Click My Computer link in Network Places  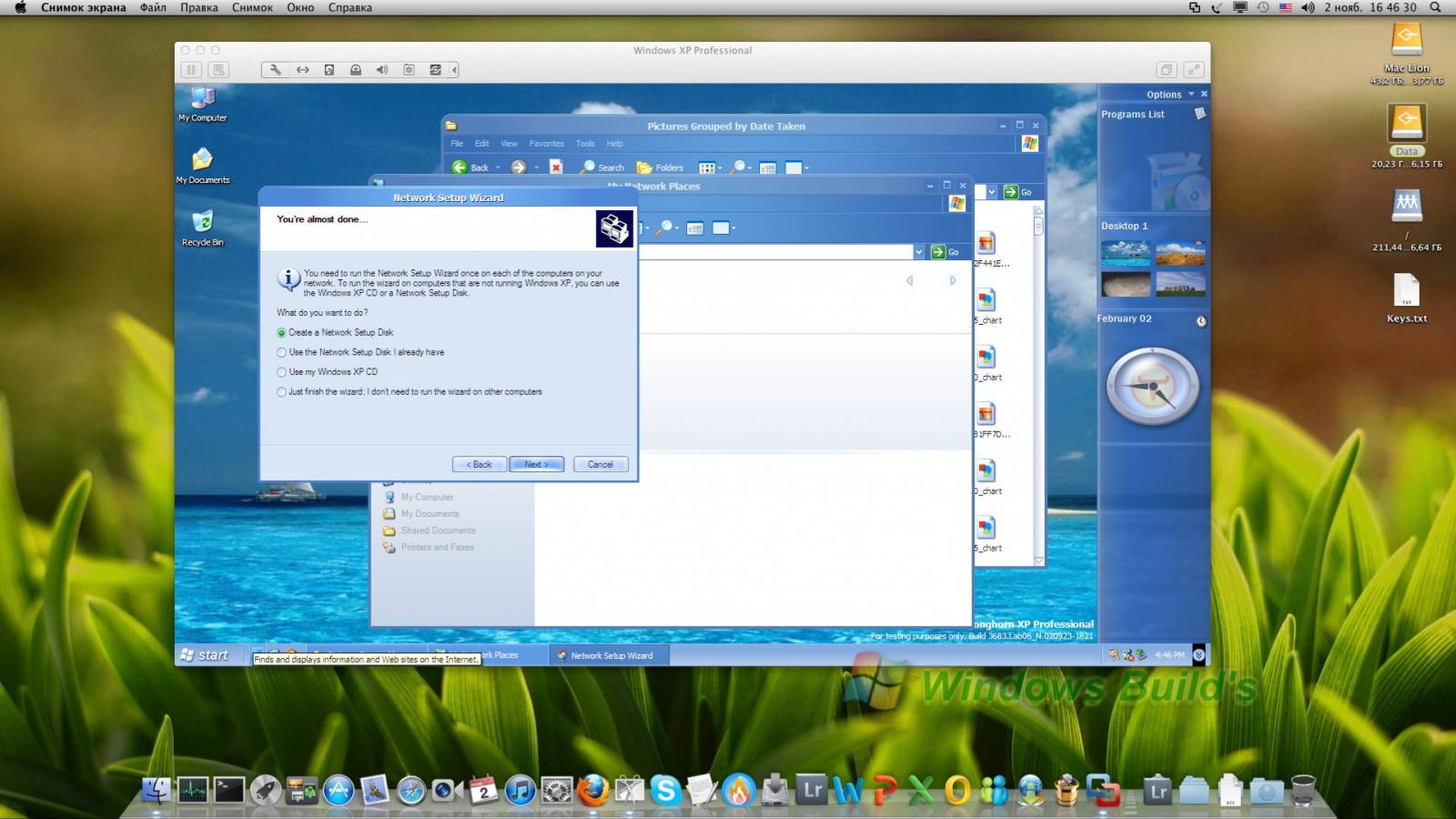tap(419, 498)
